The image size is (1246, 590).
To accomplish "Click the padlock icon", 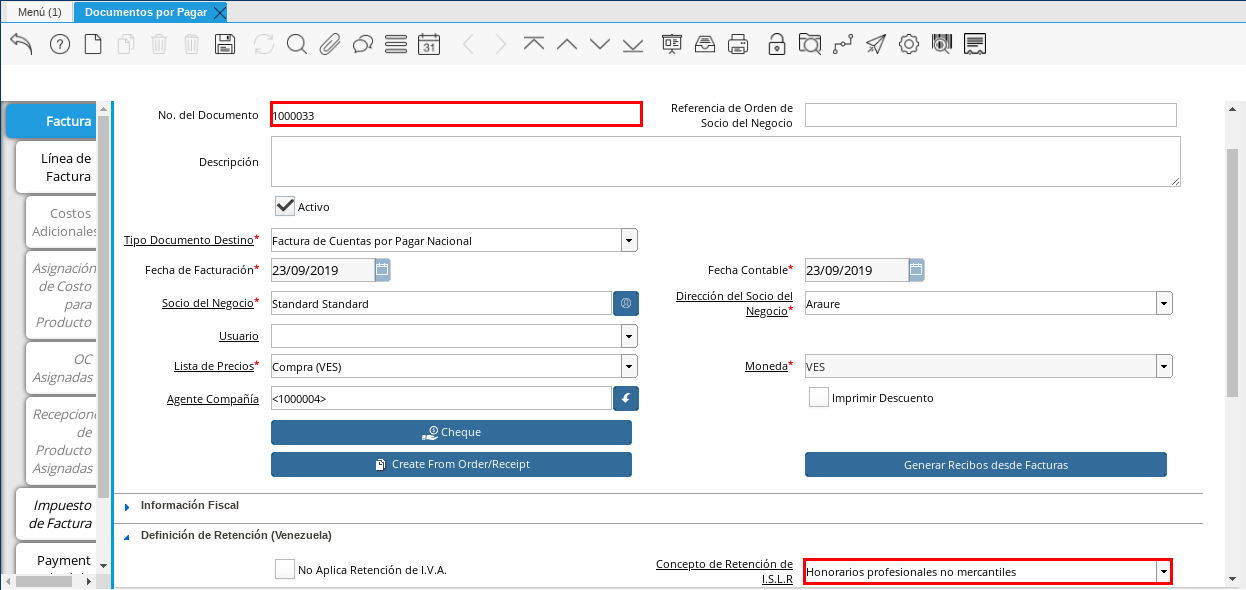I will pyautogui.click(x=776, y=44).
